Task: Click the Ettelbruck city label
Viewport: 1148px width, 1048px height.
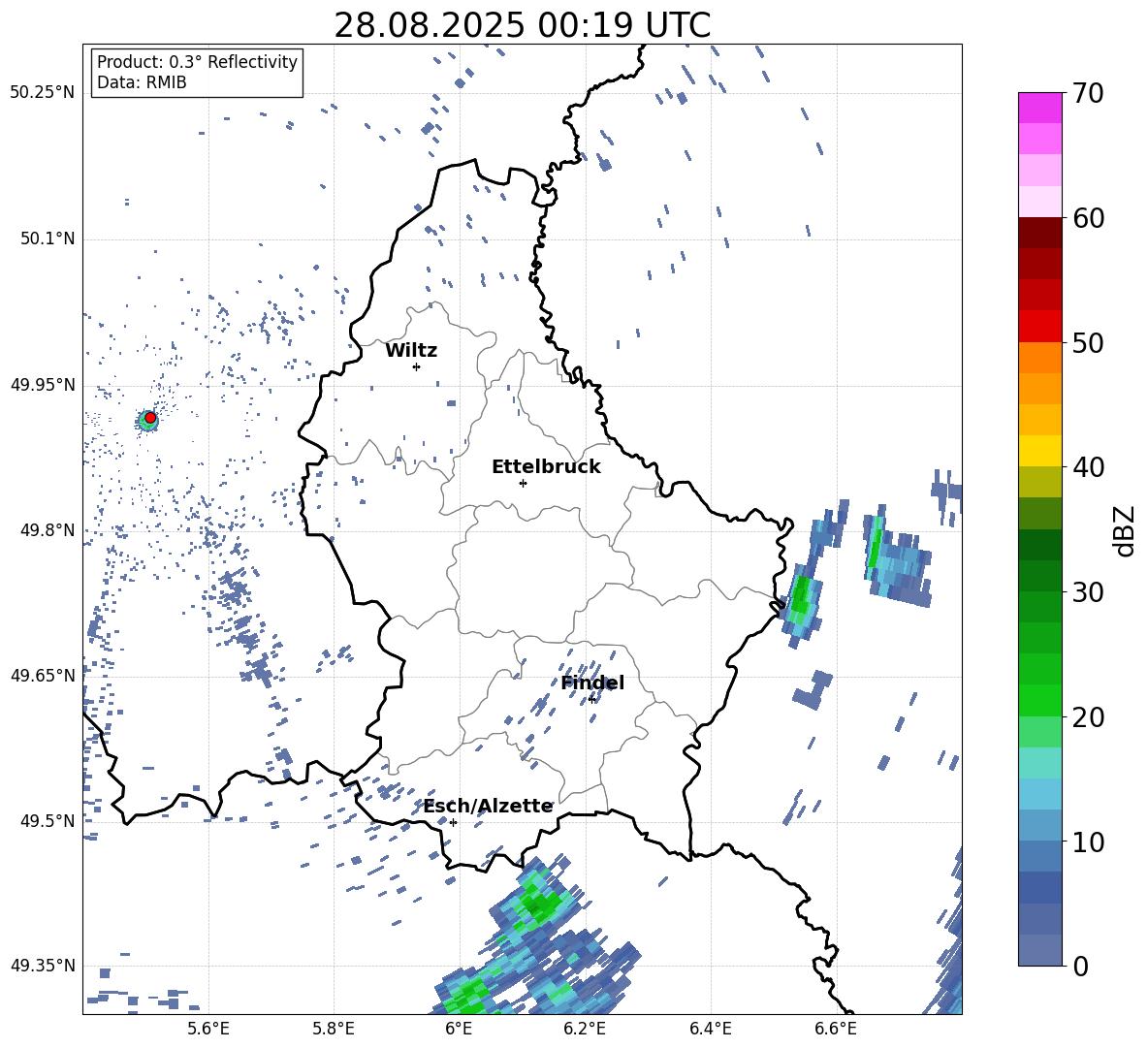Action: [546, 467]
